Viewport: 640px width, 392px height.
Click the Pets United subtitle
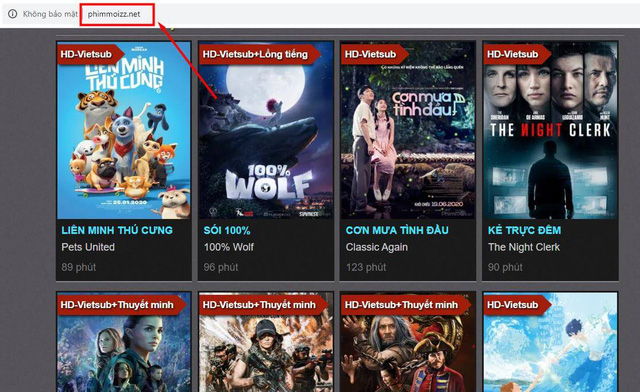coord(88,247)
